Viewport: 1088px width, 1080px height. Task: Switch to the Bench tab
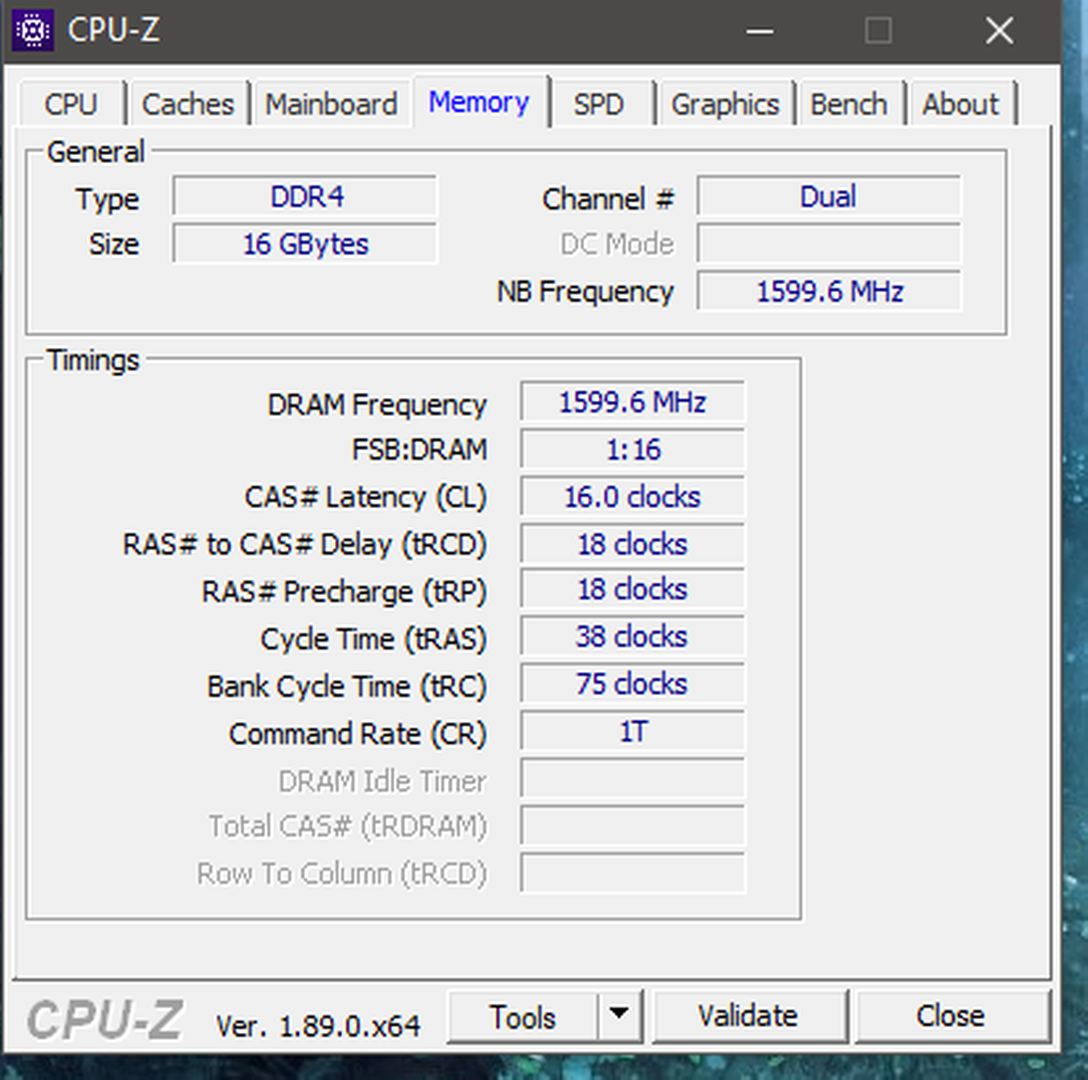(x=849, y=105)
